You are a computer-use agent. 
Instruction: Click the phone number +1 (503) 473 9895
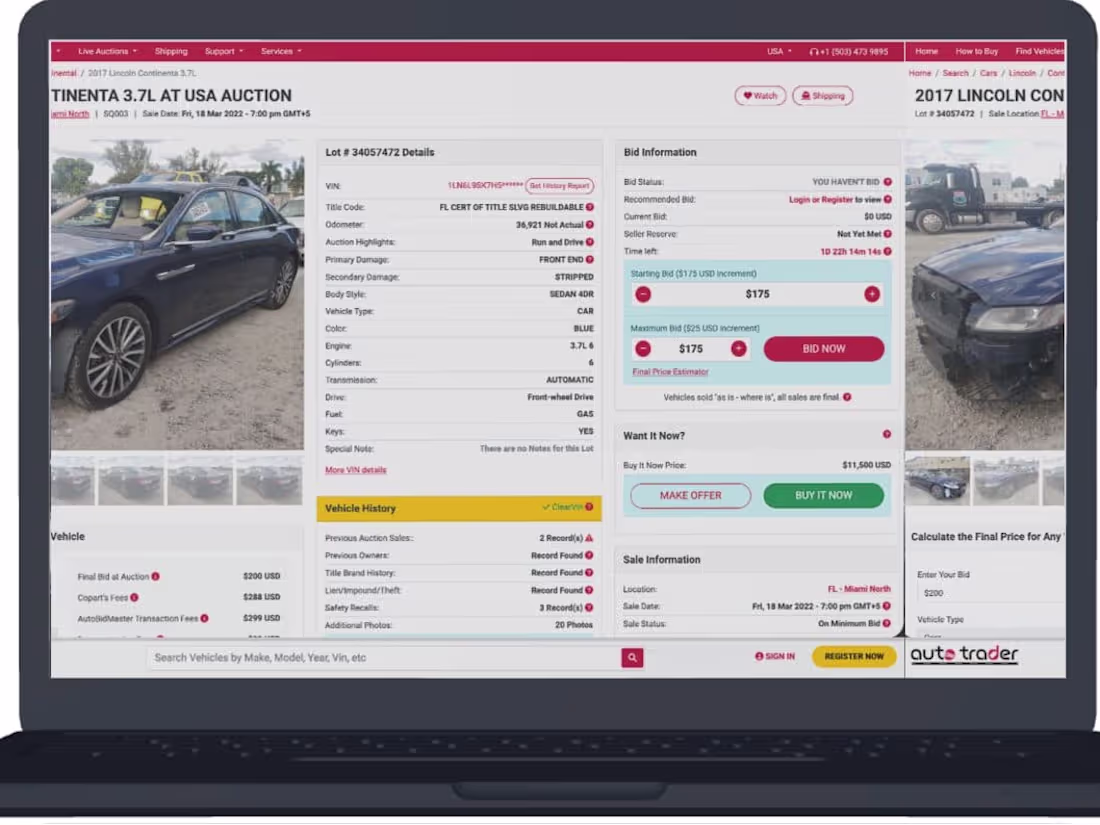point(849,51)
